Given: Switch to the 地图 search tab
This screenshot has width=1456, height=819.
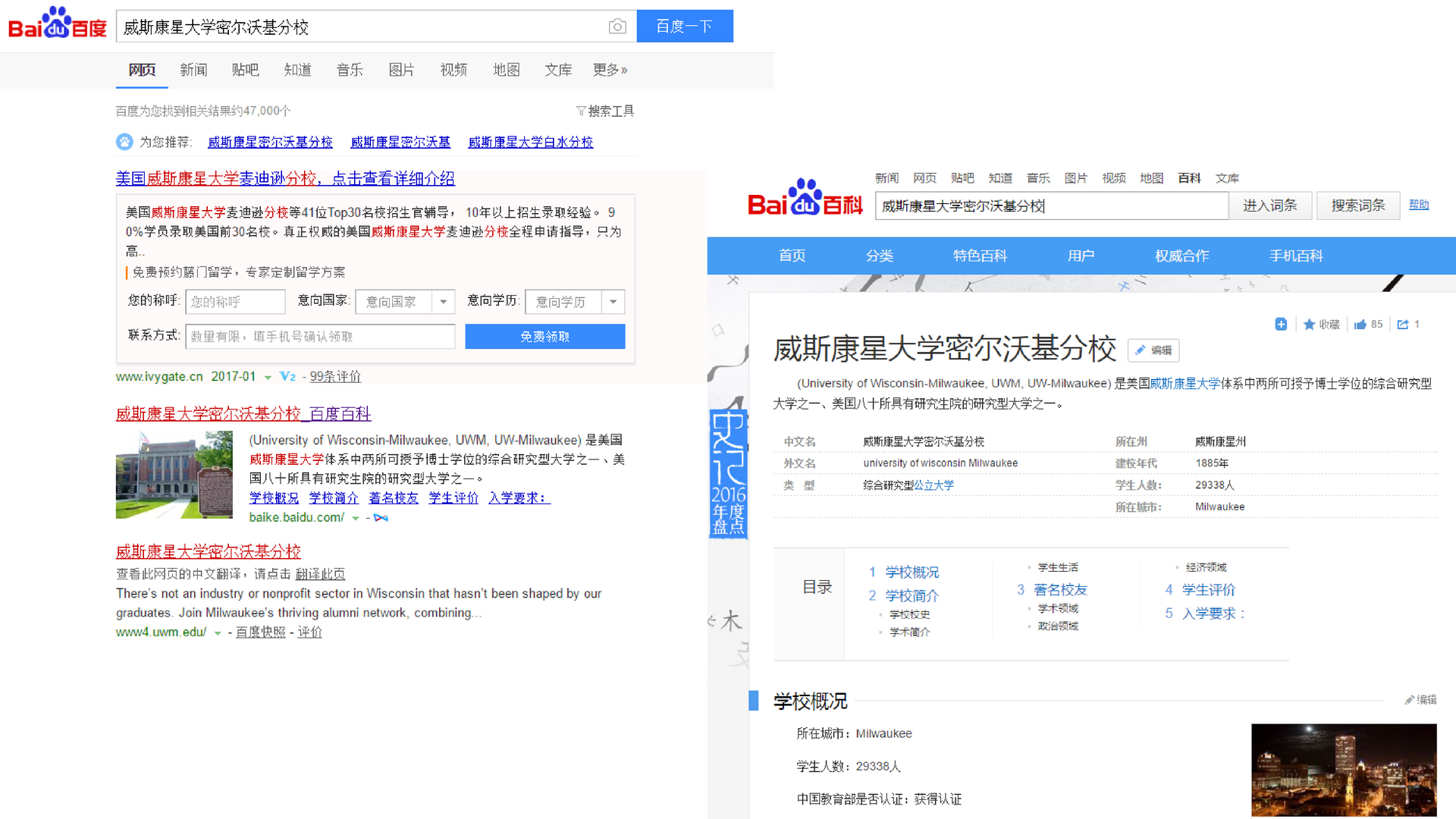Looking at the screenshot, I should click(x=506, y=70).
